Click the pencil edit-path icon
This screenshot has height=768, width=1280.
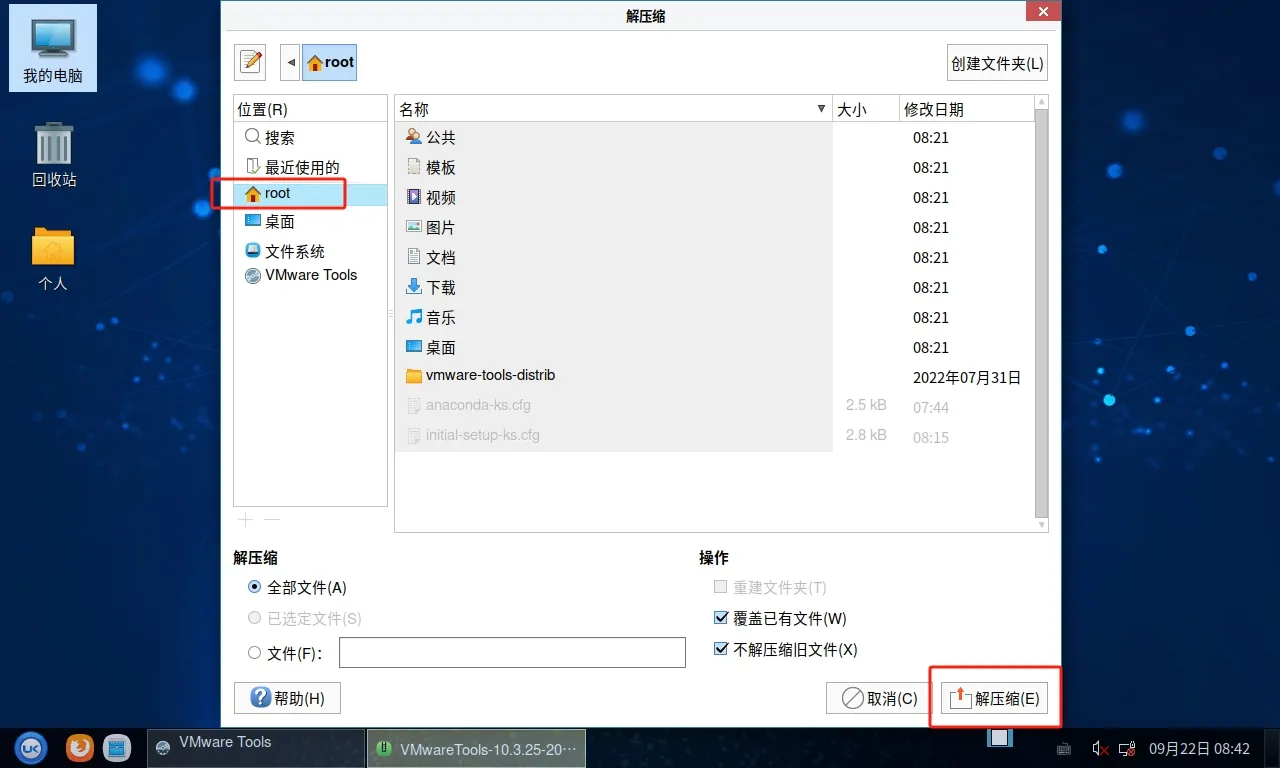pyautogui.click(x=250, y=62)
